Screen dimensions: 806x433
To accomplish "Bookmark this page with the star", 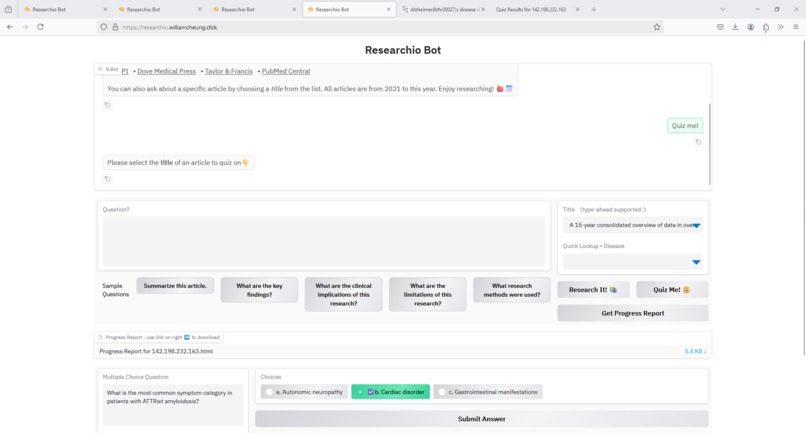I will click(656, 27).
